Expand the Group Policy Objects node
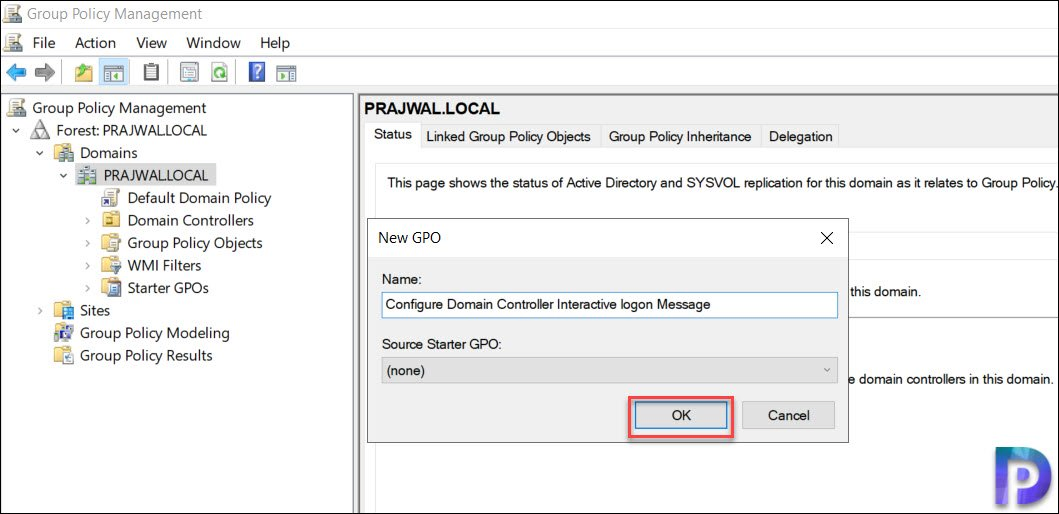 [87, 243]
